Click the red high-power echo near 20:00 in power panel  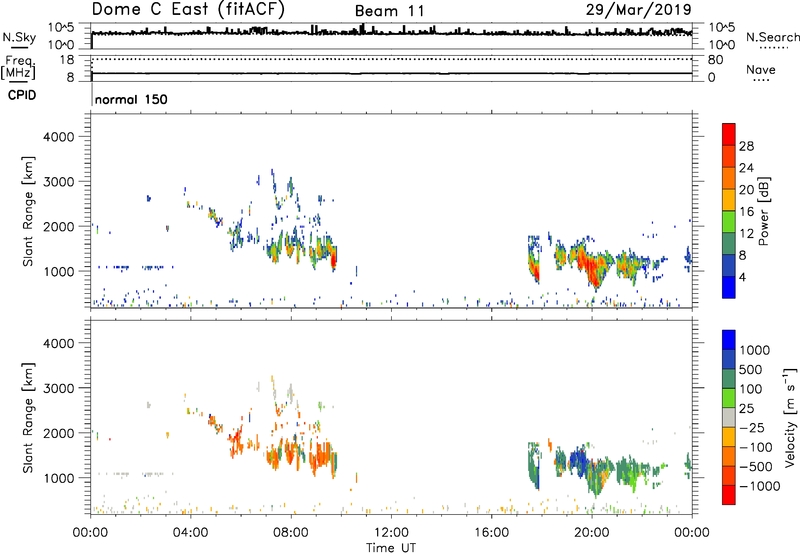pyautogui.click(x=594, y=270)
